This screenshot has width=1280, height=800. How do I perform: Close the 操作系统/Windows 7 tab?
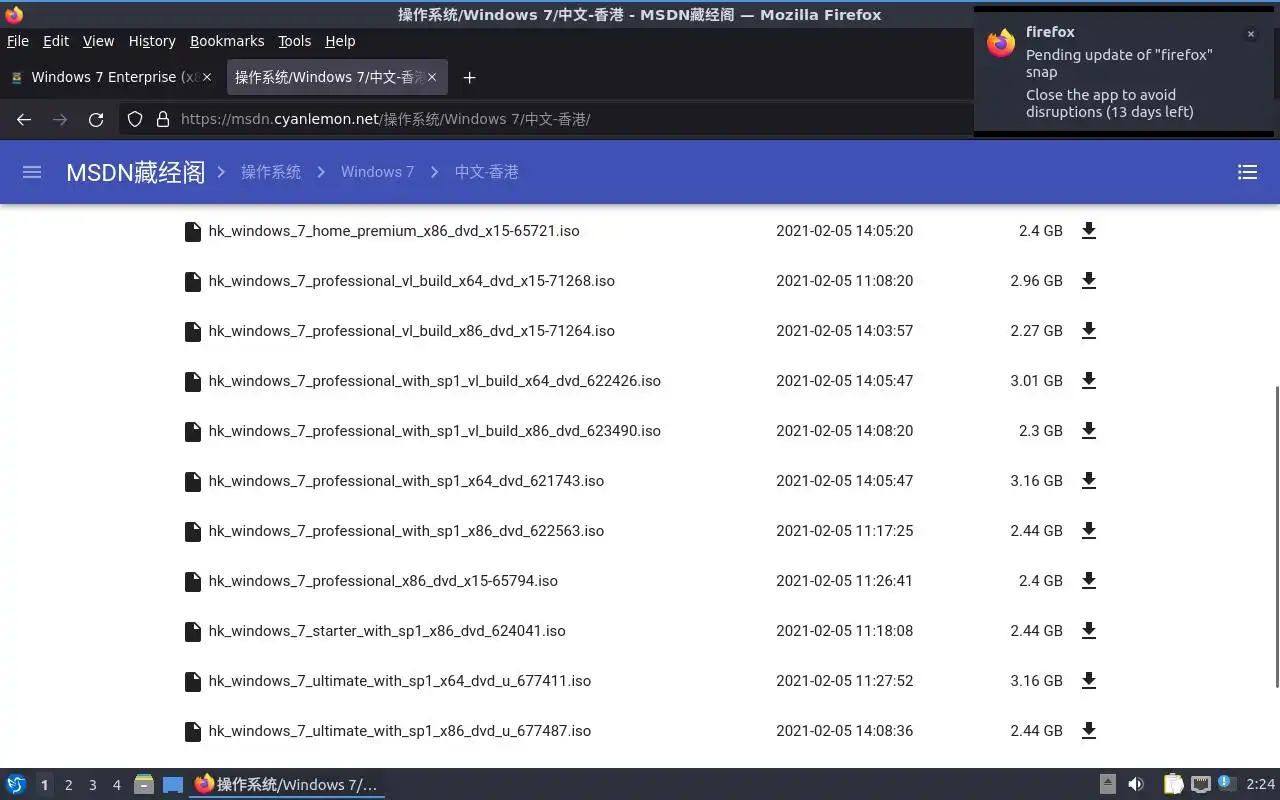click(x=433, y=77)
